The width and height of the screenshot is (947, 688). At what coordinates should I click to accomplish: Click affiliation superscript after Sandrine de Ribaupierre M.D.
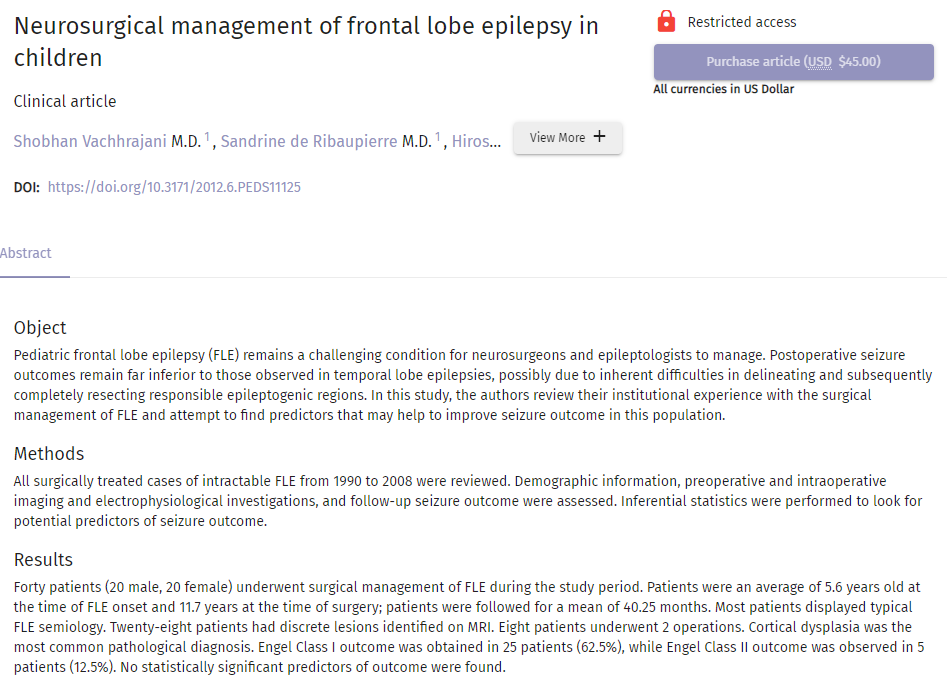click(438, 138)
